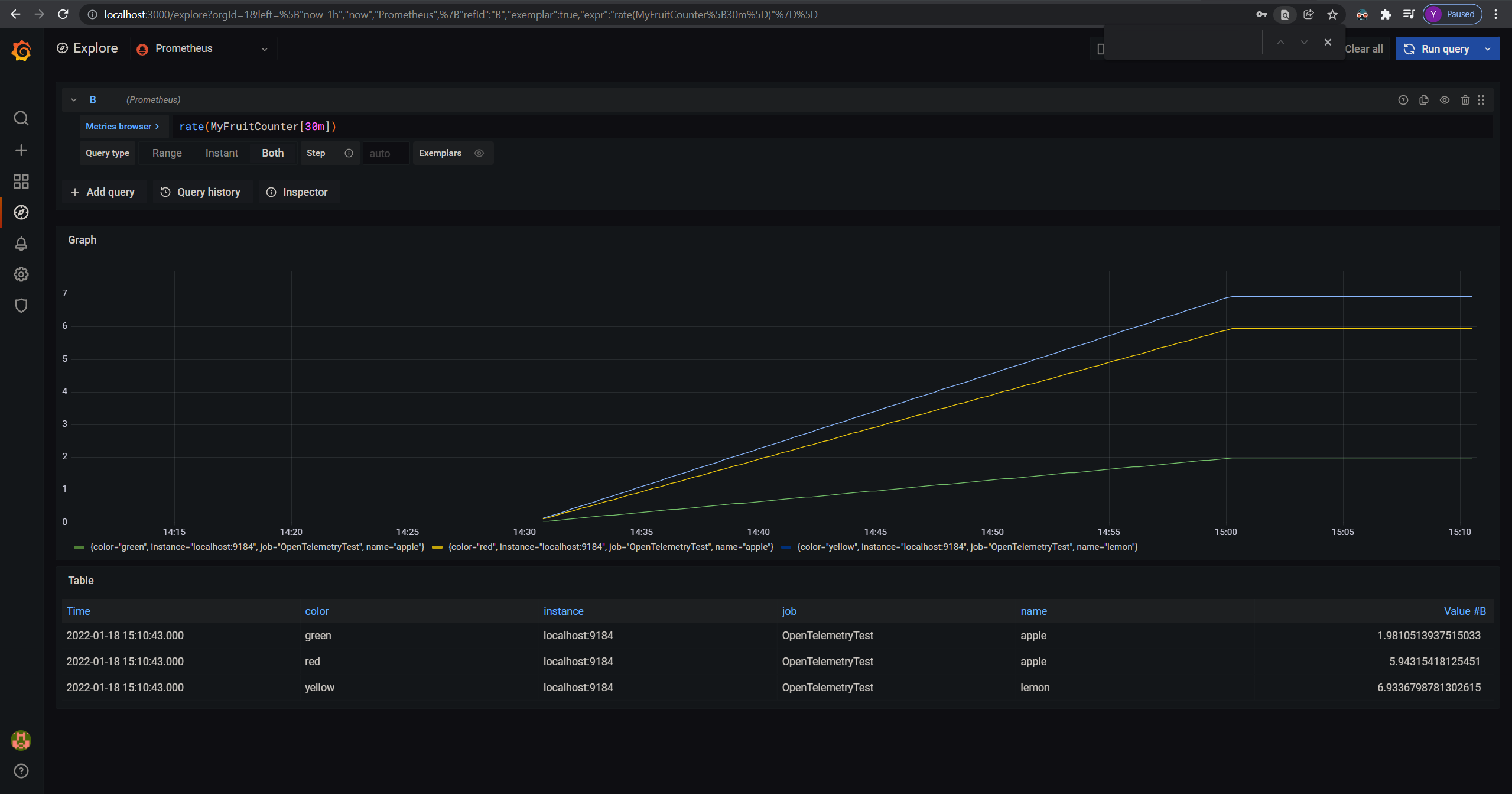
Task: Click the Paused profile button
Action: pos(1453,14)
